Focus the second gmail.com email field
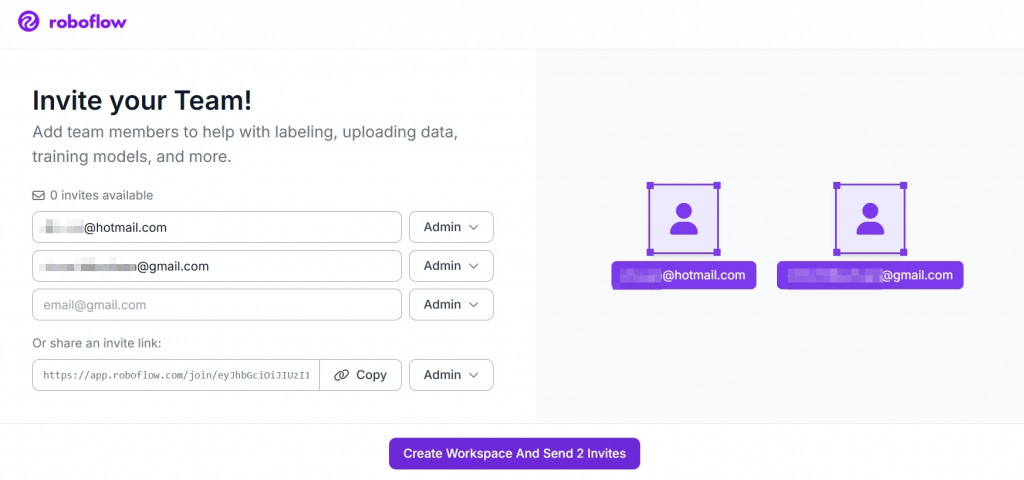The height and width of the screenshot is (480, 1024). (x=217, y=266)
